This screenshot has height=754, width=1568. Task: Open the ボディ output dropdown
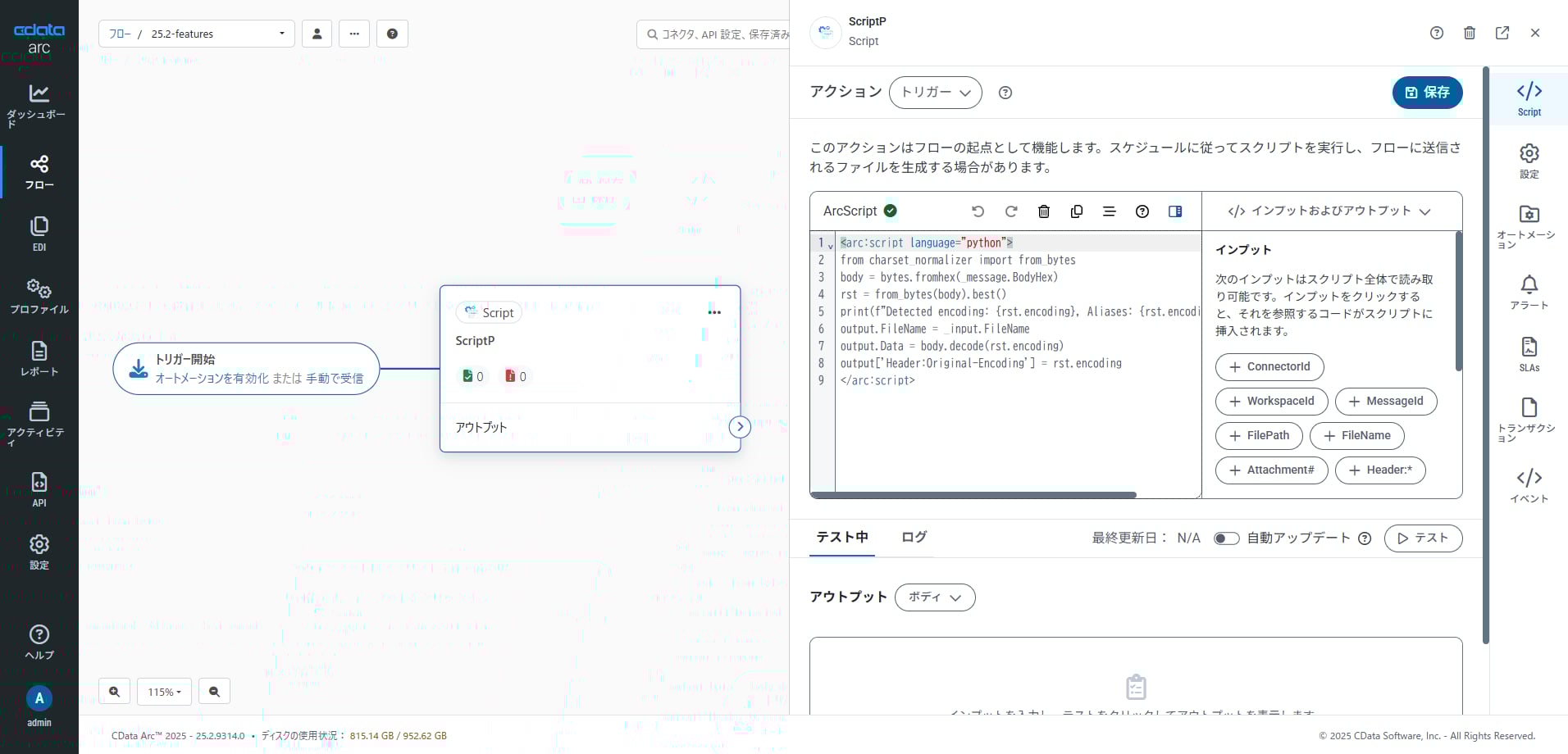pyautogui.click(x=934, y=597)
